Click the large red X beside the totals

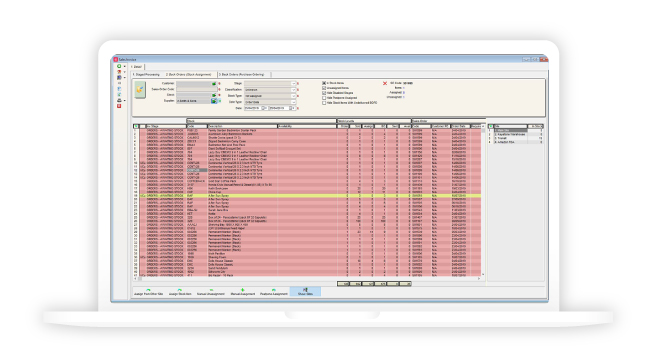coord(385,83)
